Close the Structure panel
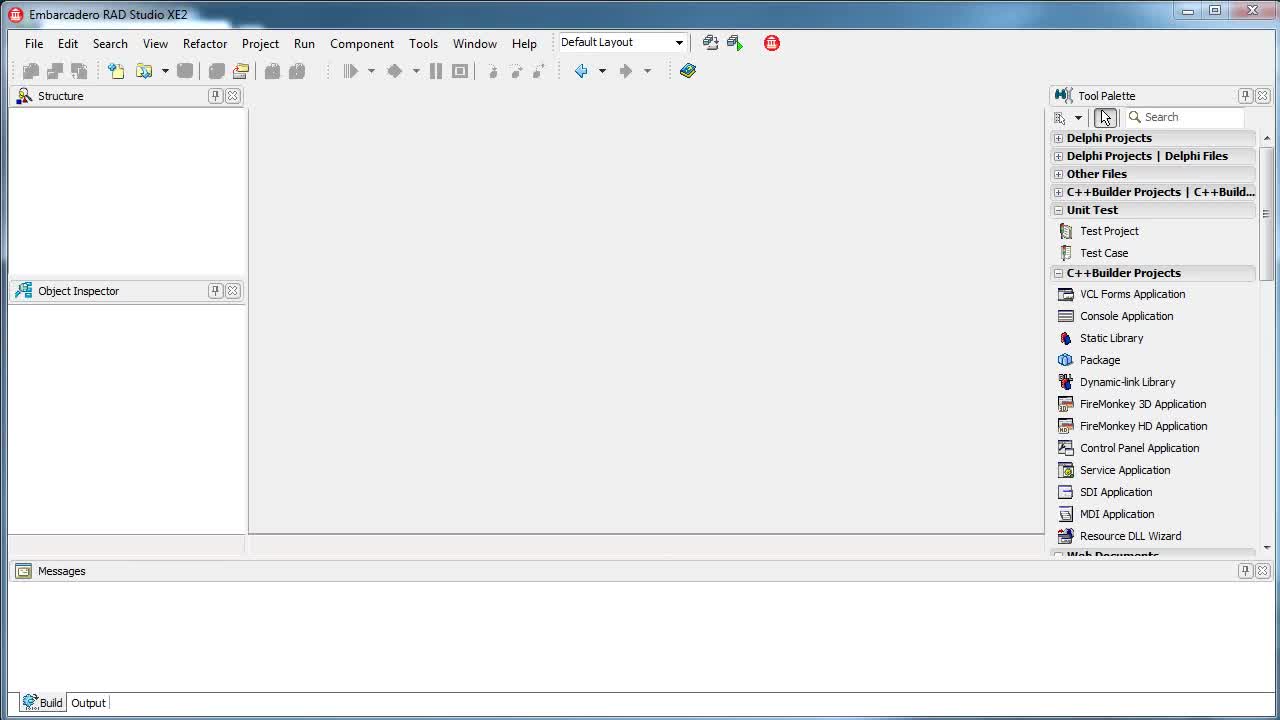 (233, 96)
